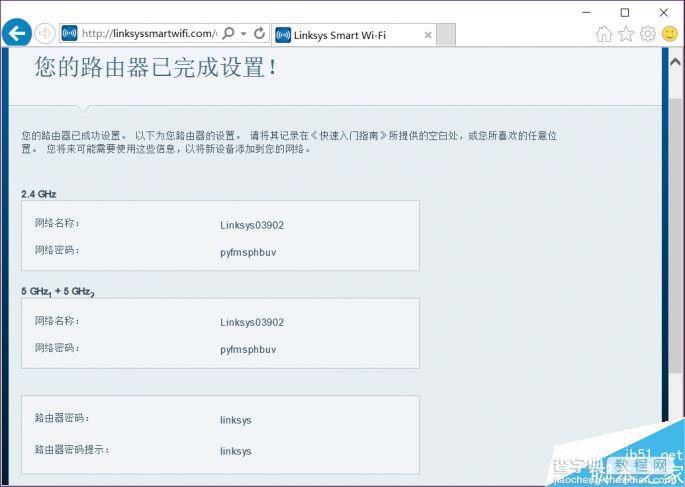The image size is (685, 487).
Task: Click the 网络密码 label under 2.4 GHz
Action: (x=57, y=250)
